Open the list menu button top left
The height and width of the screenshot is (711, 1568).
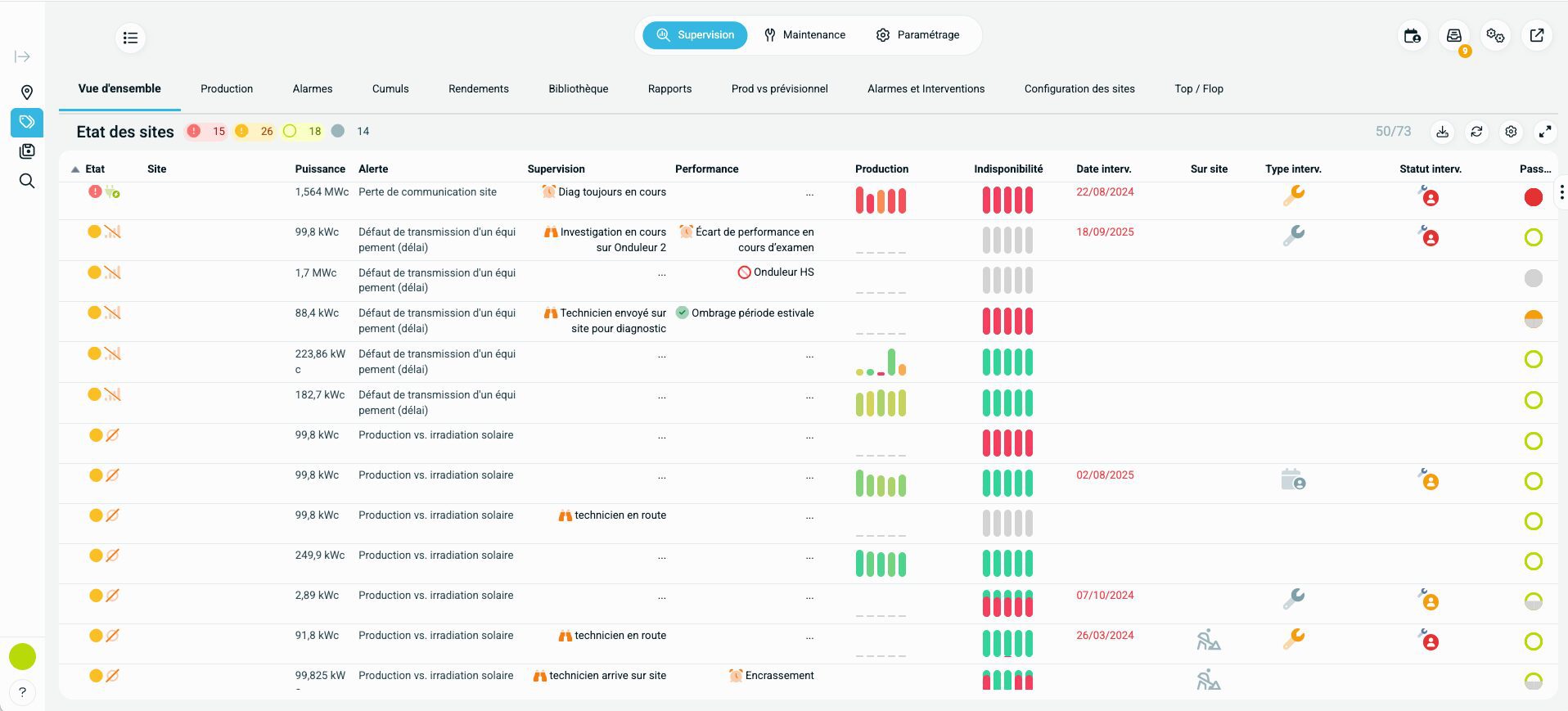(130, 38)
